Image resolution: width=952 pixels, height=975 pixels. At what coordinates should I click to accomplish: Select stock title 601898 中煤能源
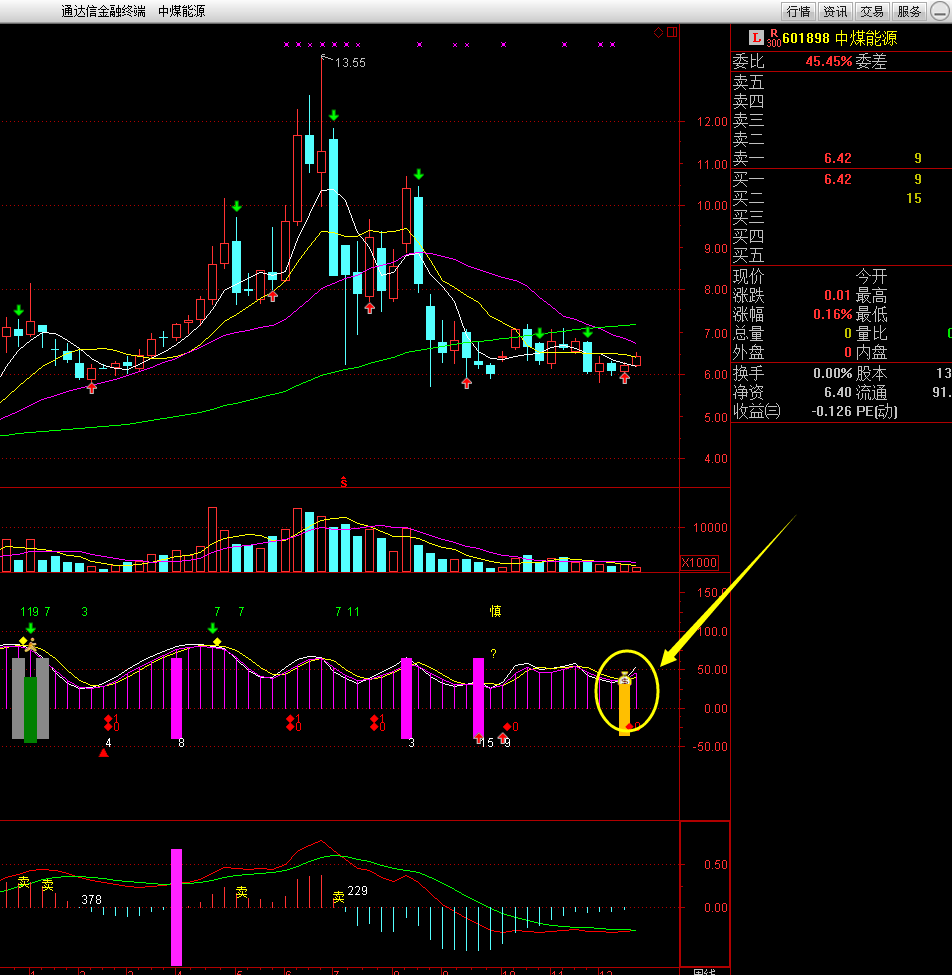[x=839, y=39]
